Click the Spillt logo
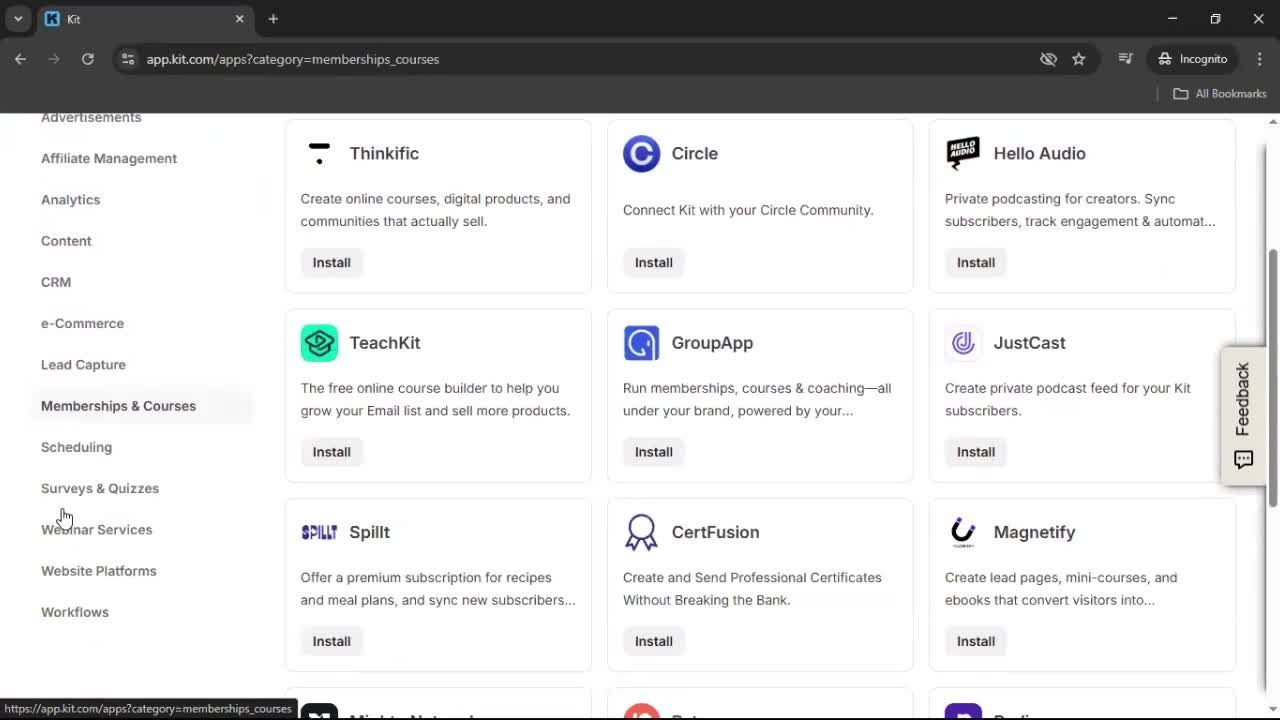Screen dimensions: 1280x720 pyautogui.click(x=318, y=531)
